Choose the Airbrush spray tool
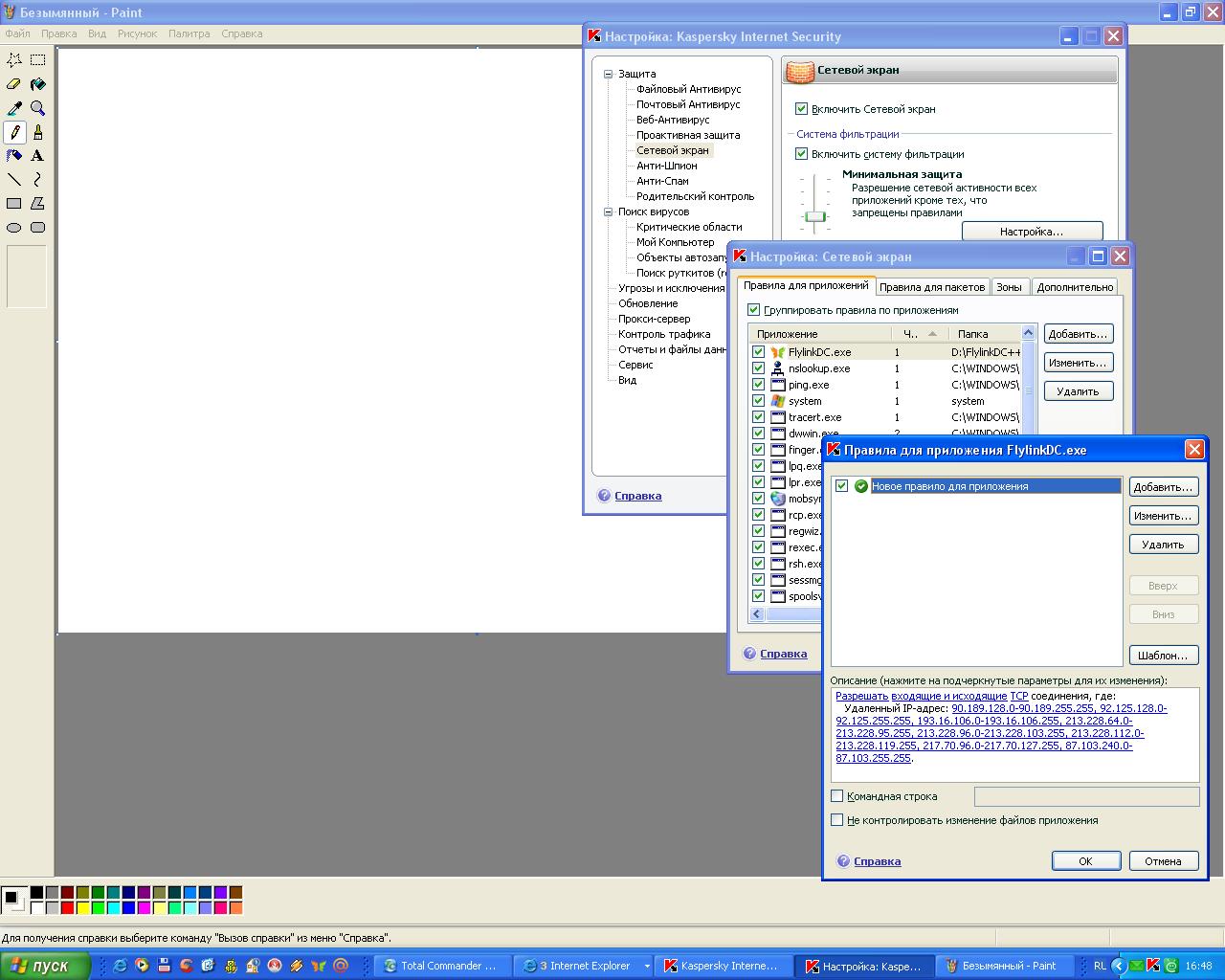Screen dimensions: 1225x980 coord(14,155)
